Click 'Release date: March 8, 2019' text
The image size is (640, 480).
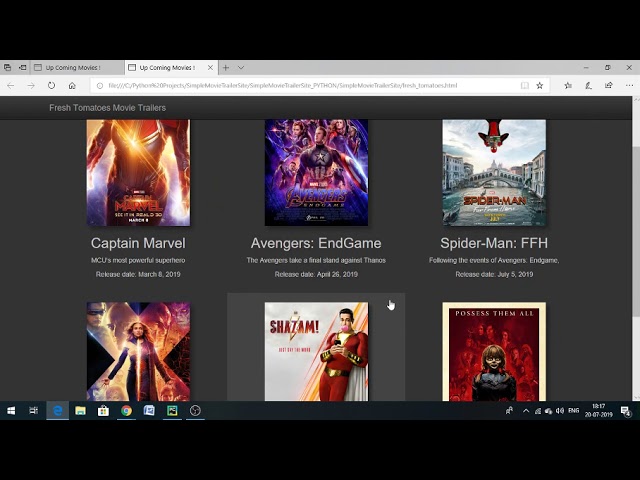(138, 274)
